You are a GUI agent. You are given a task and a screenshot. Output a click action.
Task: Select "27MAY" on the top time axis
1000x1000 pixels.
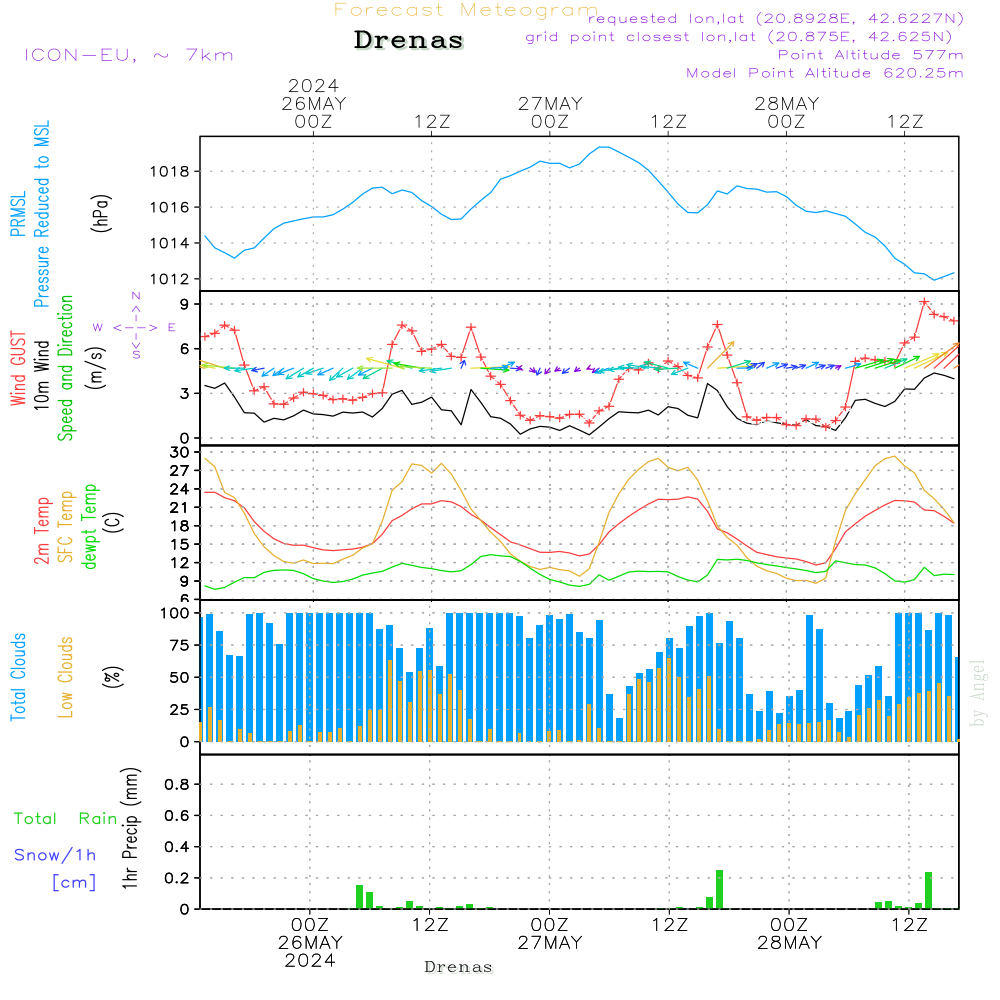pyautogui.click(x=550, y=104)
